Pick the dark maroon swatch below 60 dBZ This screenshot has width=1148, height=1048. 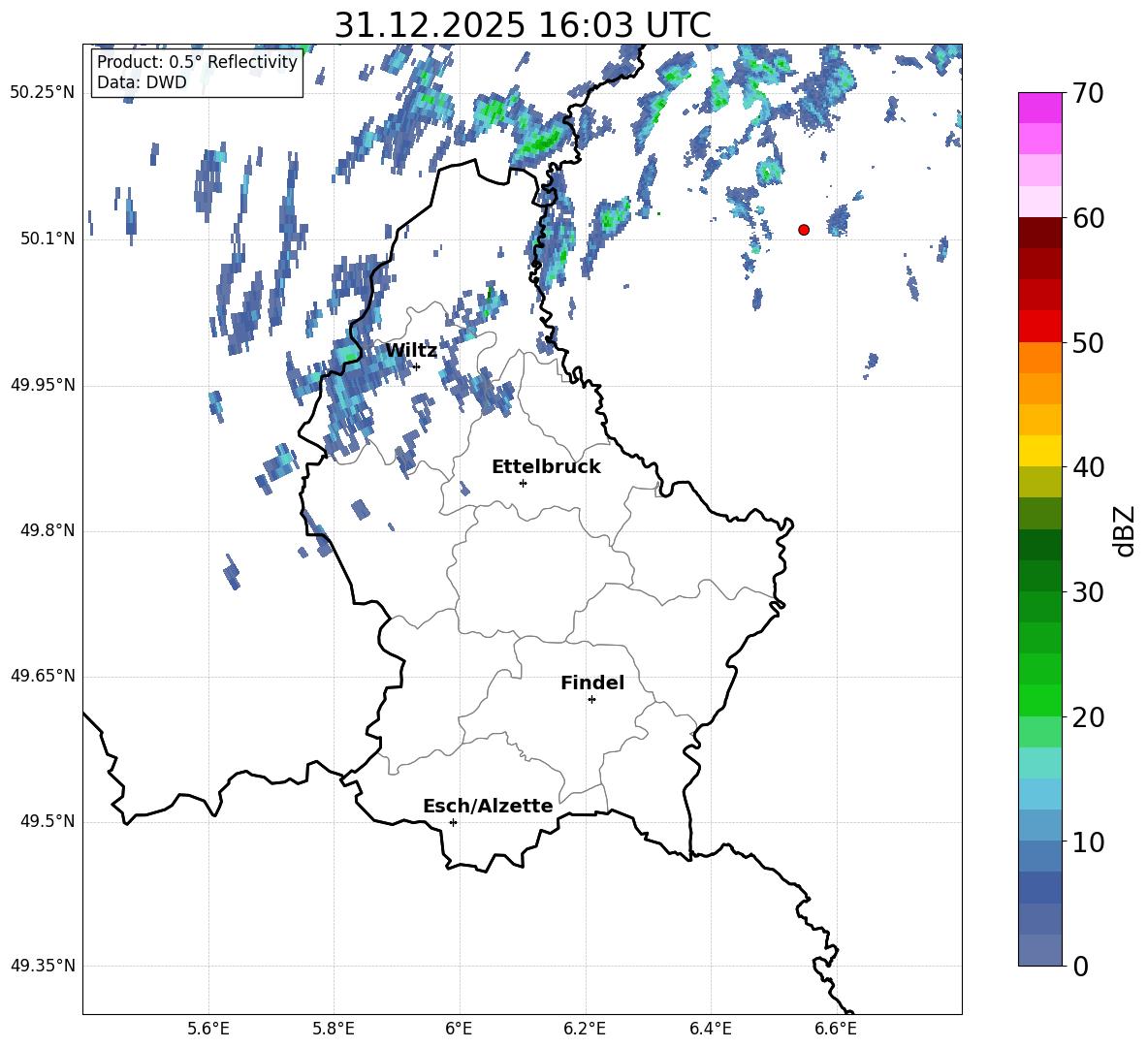[x=1040, y=233]
